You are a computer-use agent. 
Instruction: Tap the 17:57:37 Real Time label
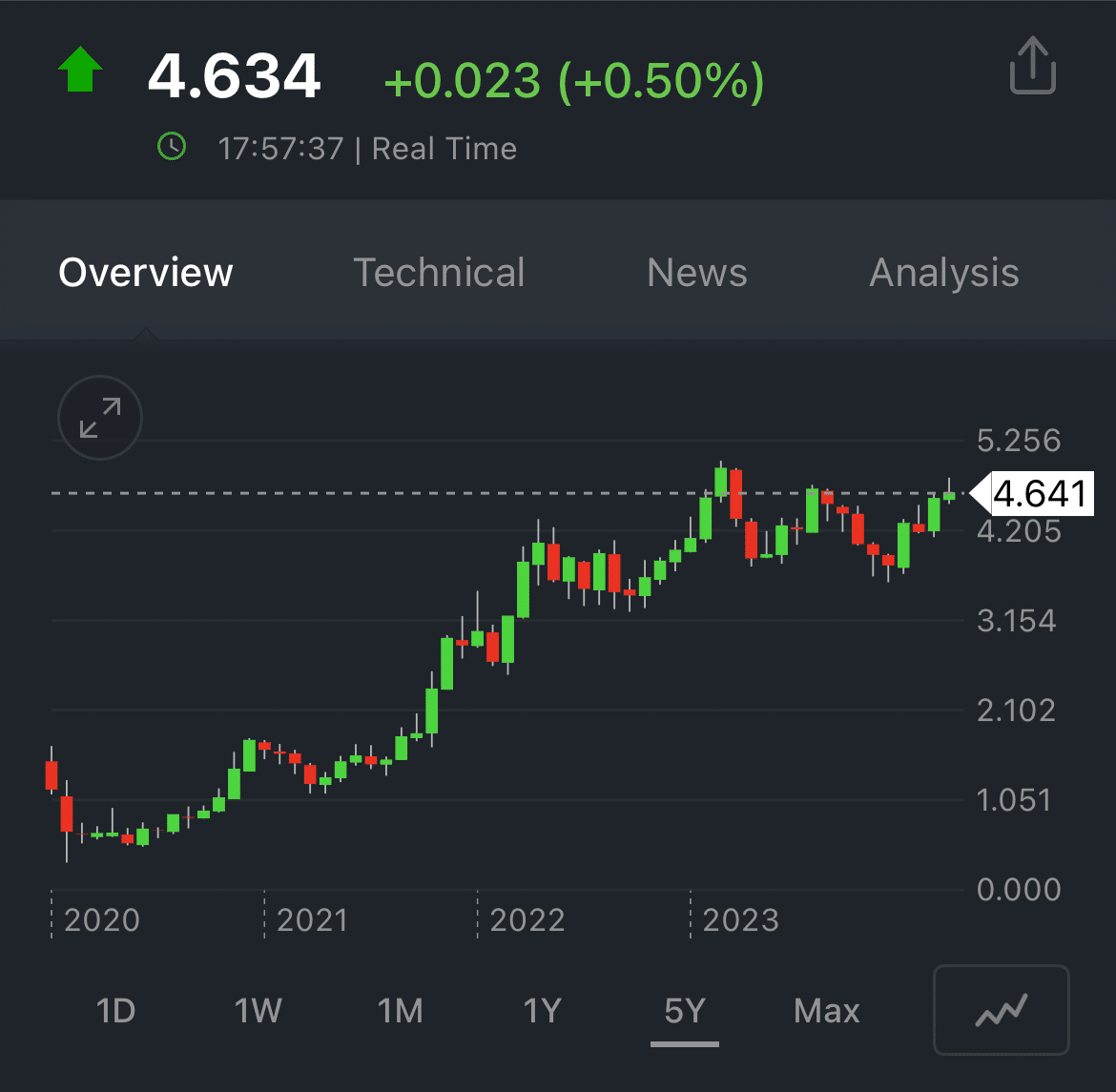pos(367,149)
